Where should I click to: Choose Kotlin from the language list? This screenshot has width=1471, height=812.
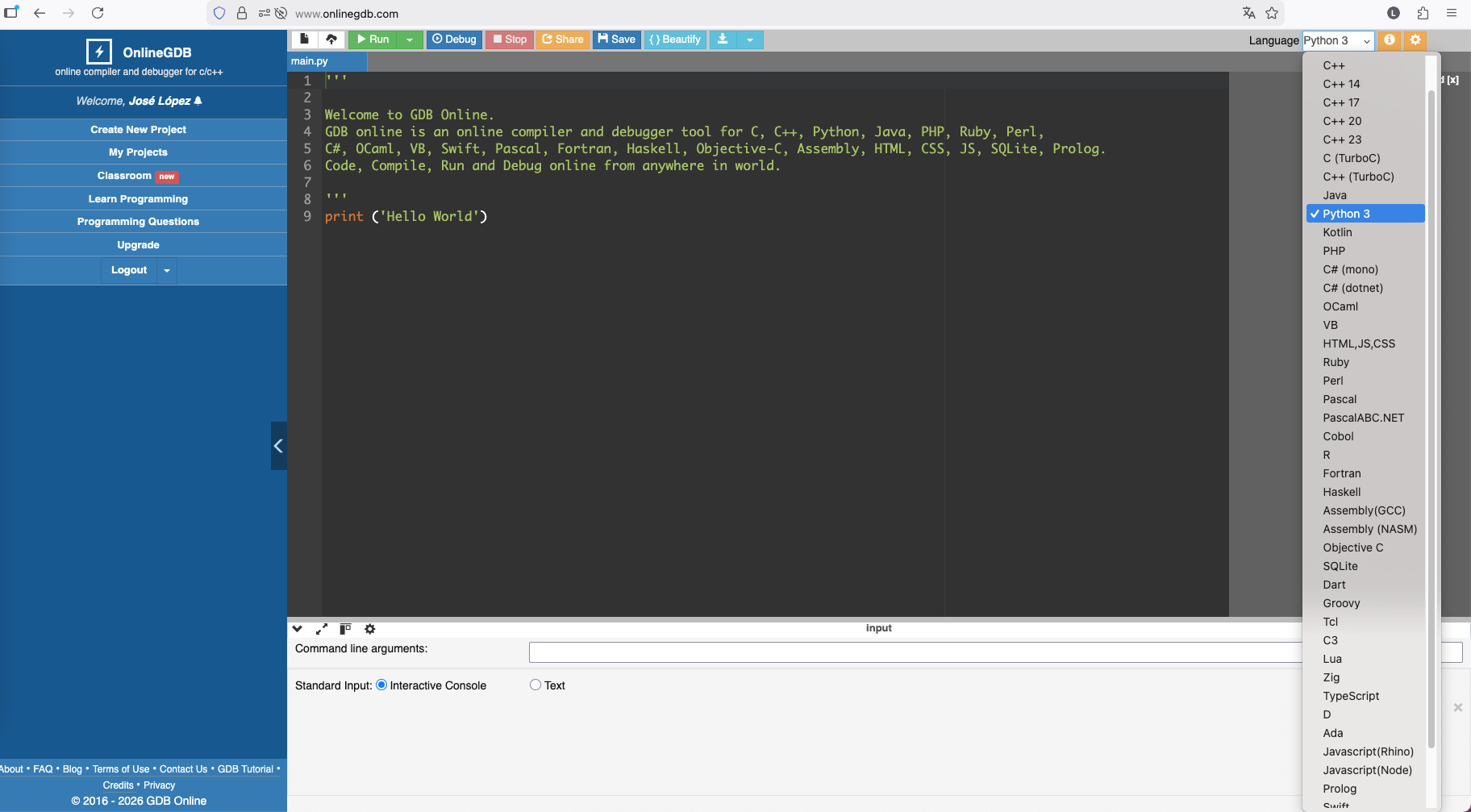(x=1337, y=232)
